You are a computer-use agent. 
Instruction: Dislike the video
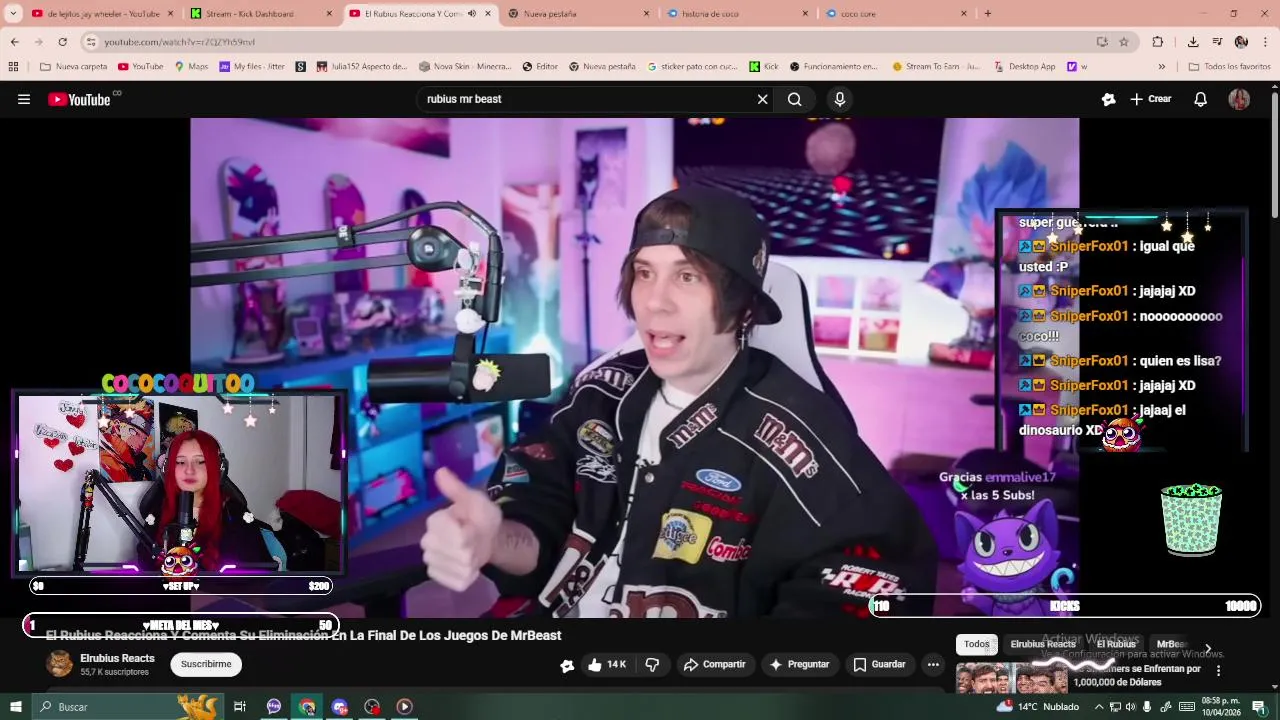click(x=652, y=664)
